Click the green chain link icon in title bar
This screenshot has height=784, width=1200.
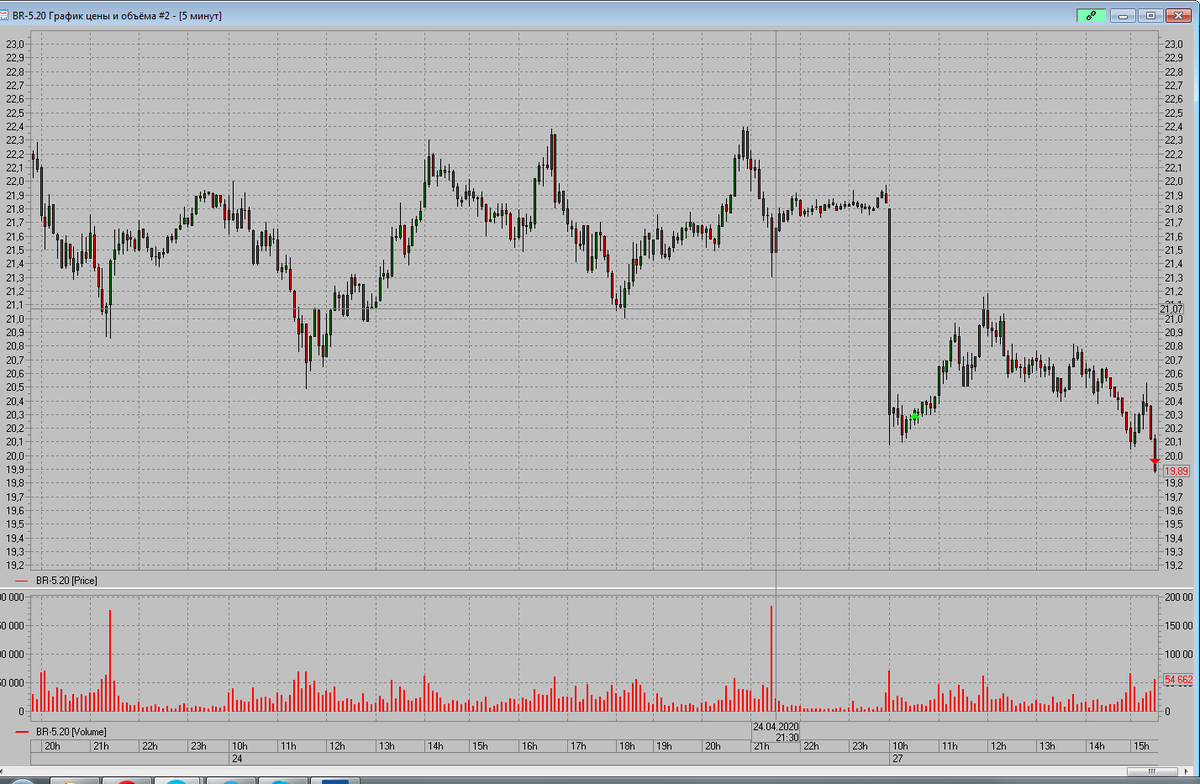click(x=1091, y=15)
